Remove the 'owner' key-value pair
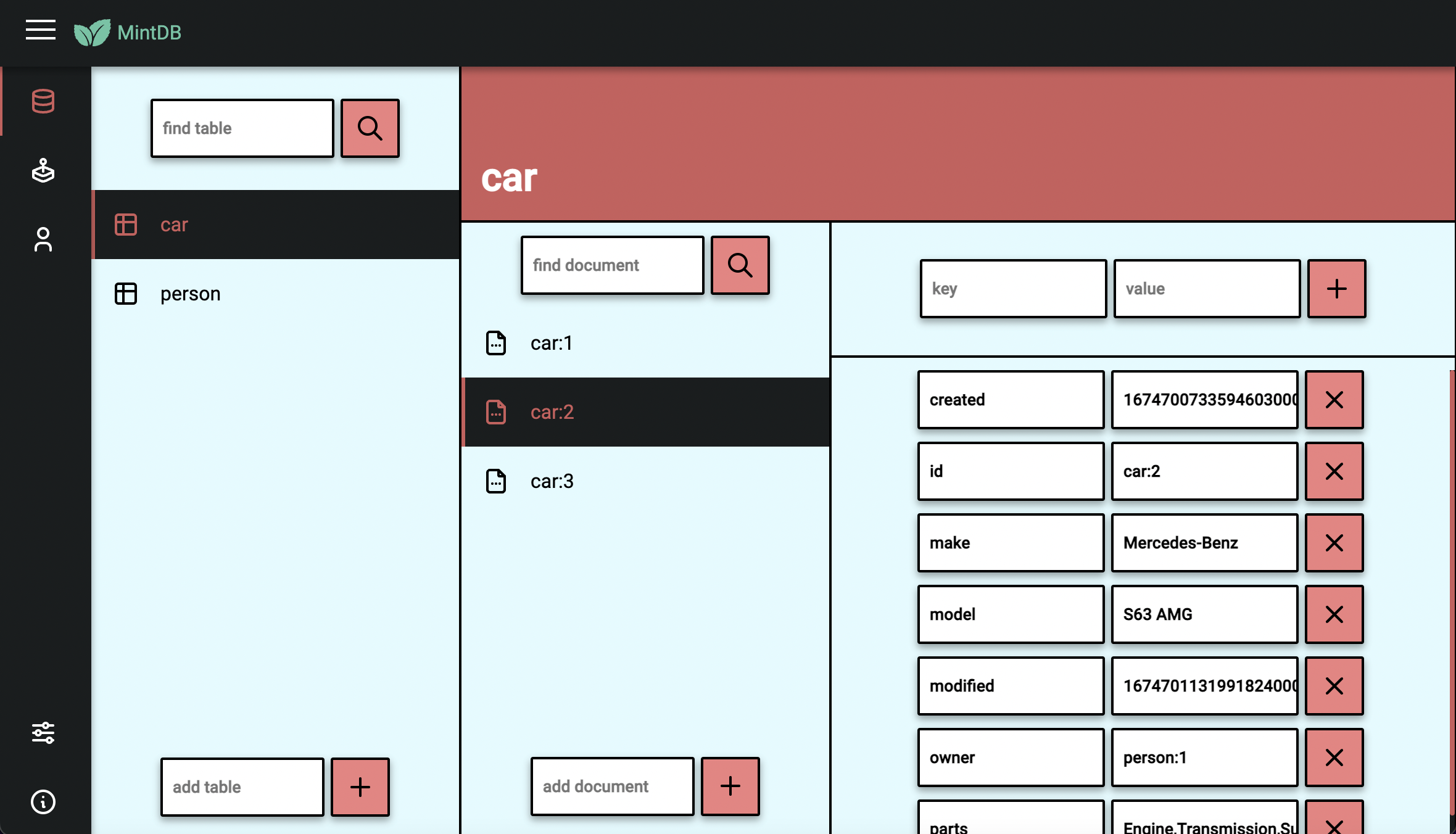This screenshot has height=834, width=1456. 1334,758
